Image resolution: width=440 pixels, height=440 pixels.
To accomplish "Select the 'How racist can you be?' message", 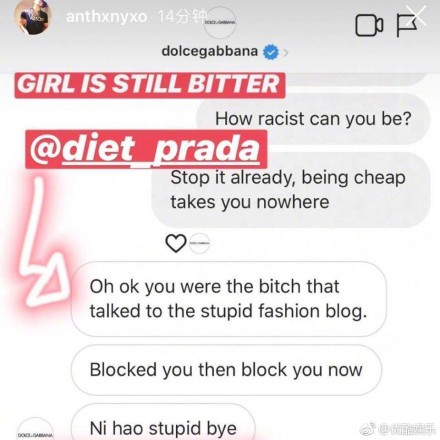I will coord(313,119).
